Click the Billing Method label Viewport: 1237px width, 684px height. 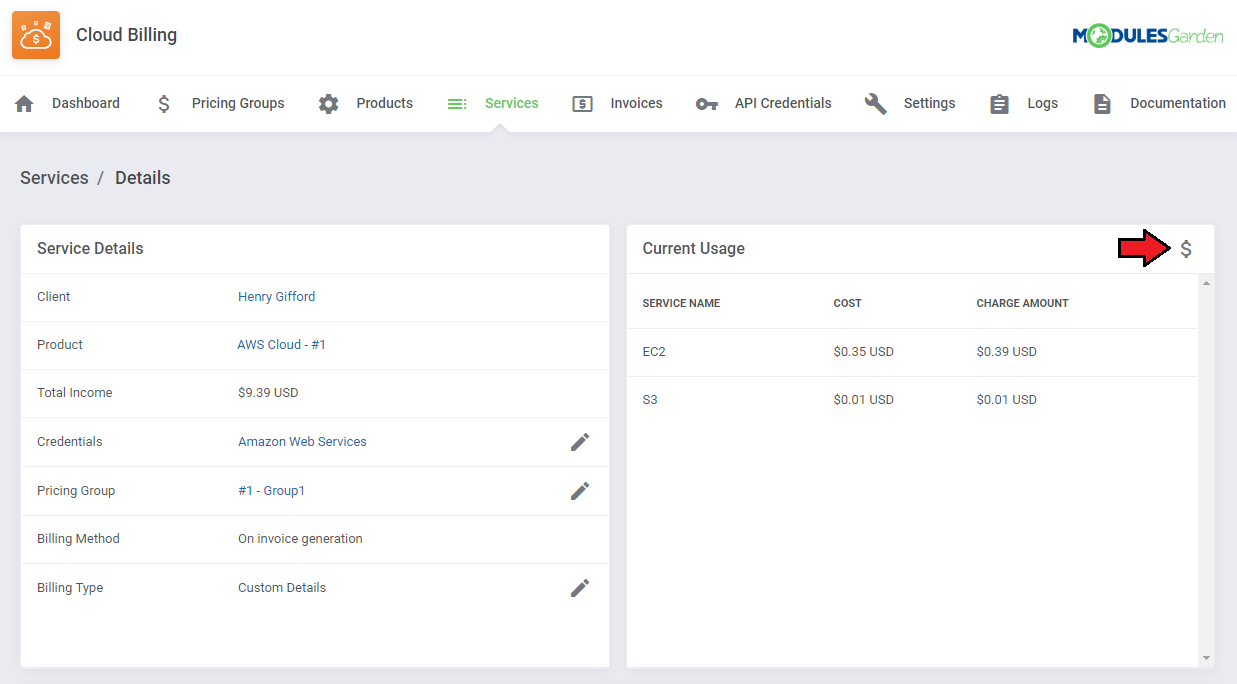tap(78, 539)
